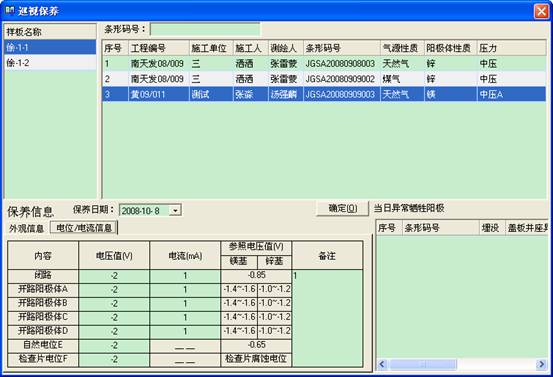Image resolution: width=553 pixels, height=377 pixels.
Task: Click 埋设 header in abnormal anode list
Action: 492,228
